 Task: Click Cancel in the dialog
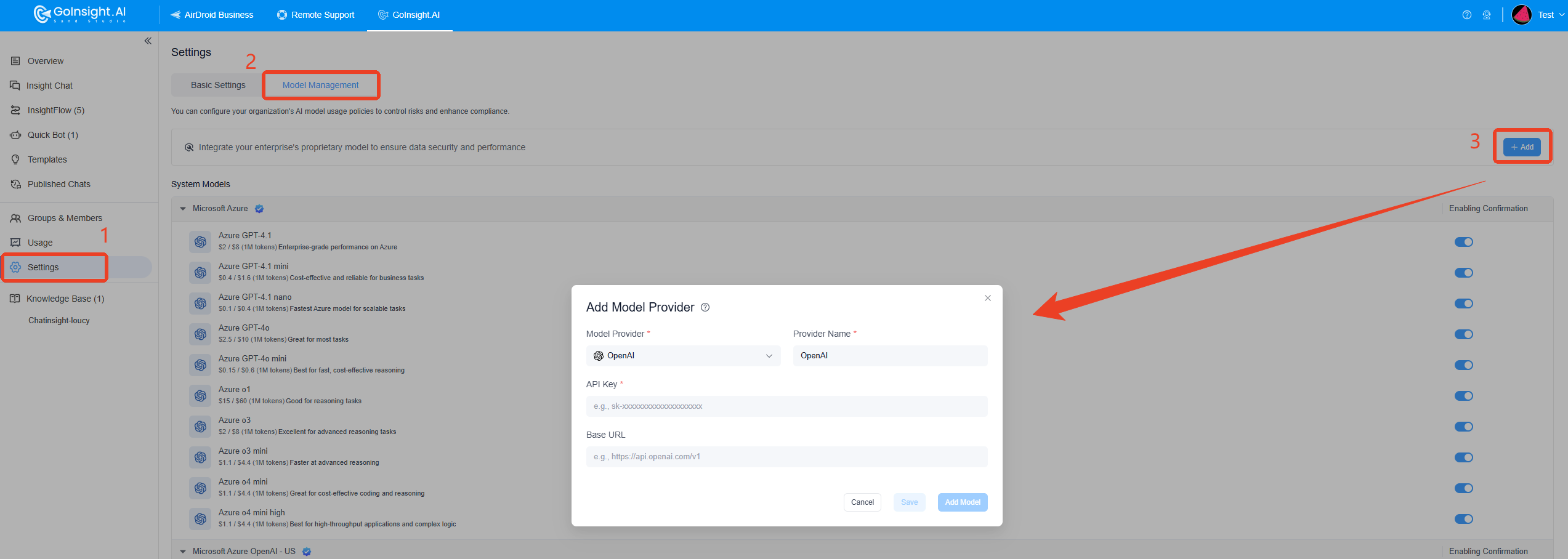pyautogui.click(x=862, y=502)
